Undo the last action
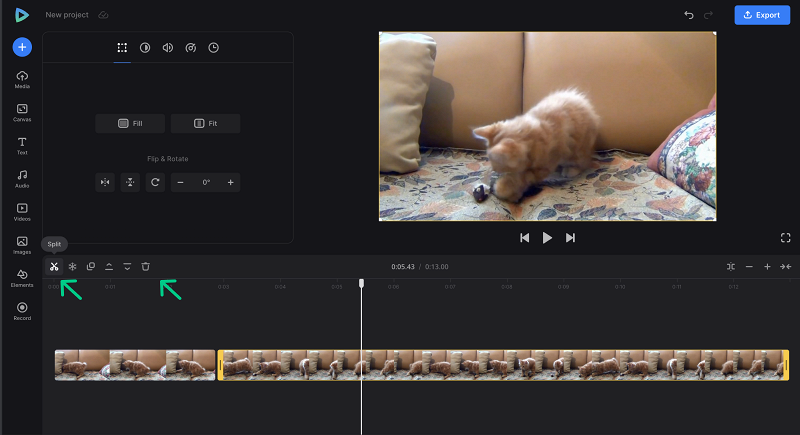The width and height of the screenshot is (800, 435). pyautogui.click(x=689, y=15)
